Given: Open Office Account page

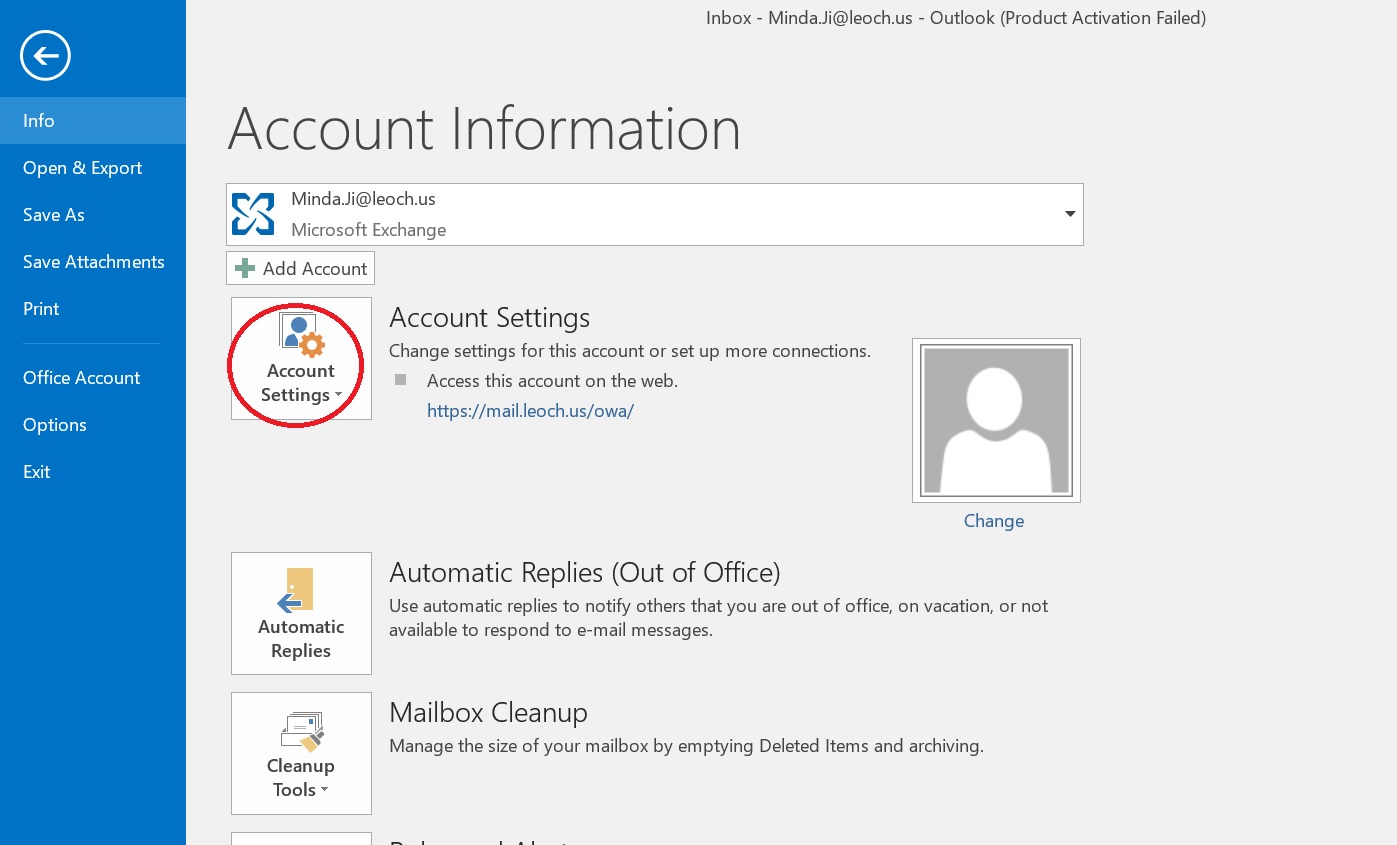Looking at the screenshot, I should point(93,378).
